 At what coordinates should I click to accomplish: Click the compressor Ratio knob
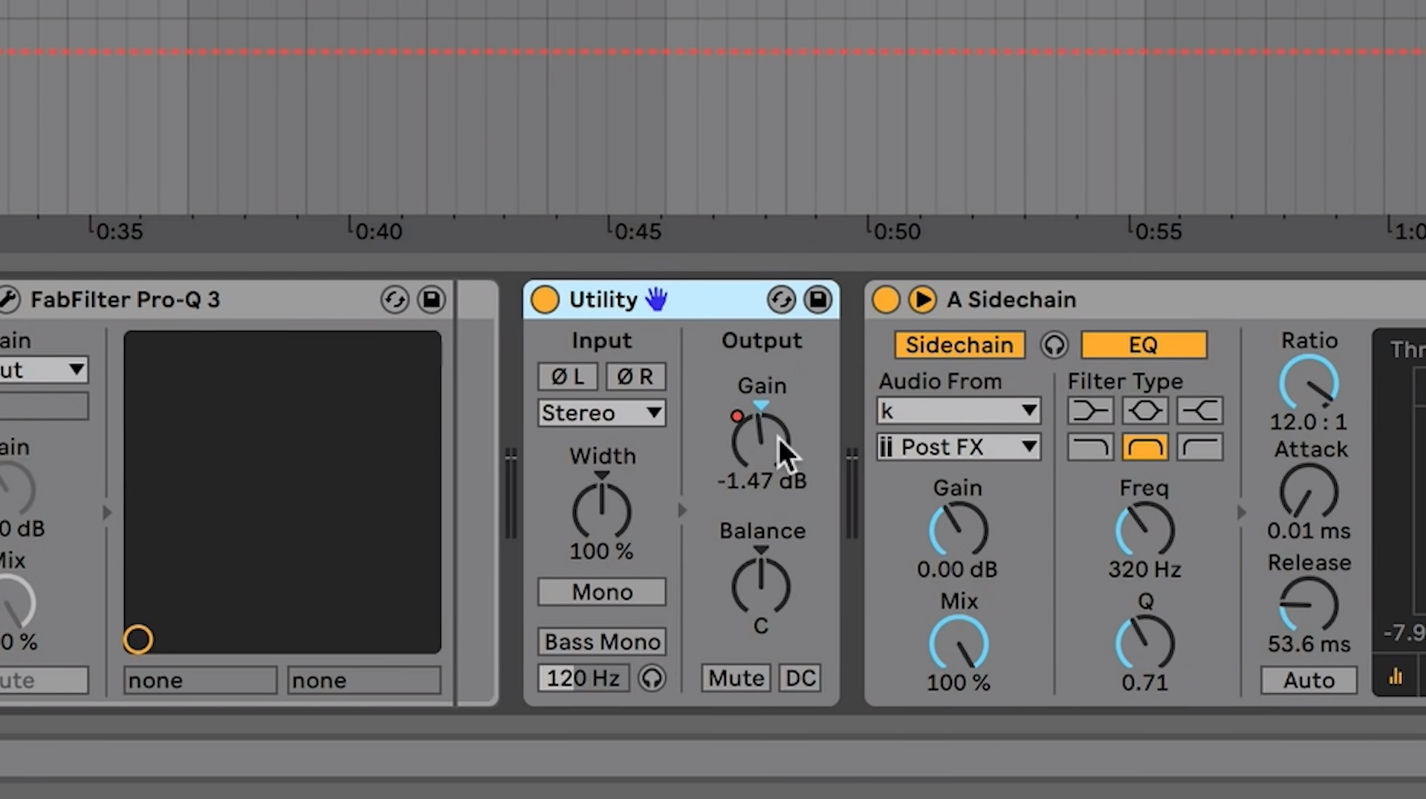click(1309, 383)
